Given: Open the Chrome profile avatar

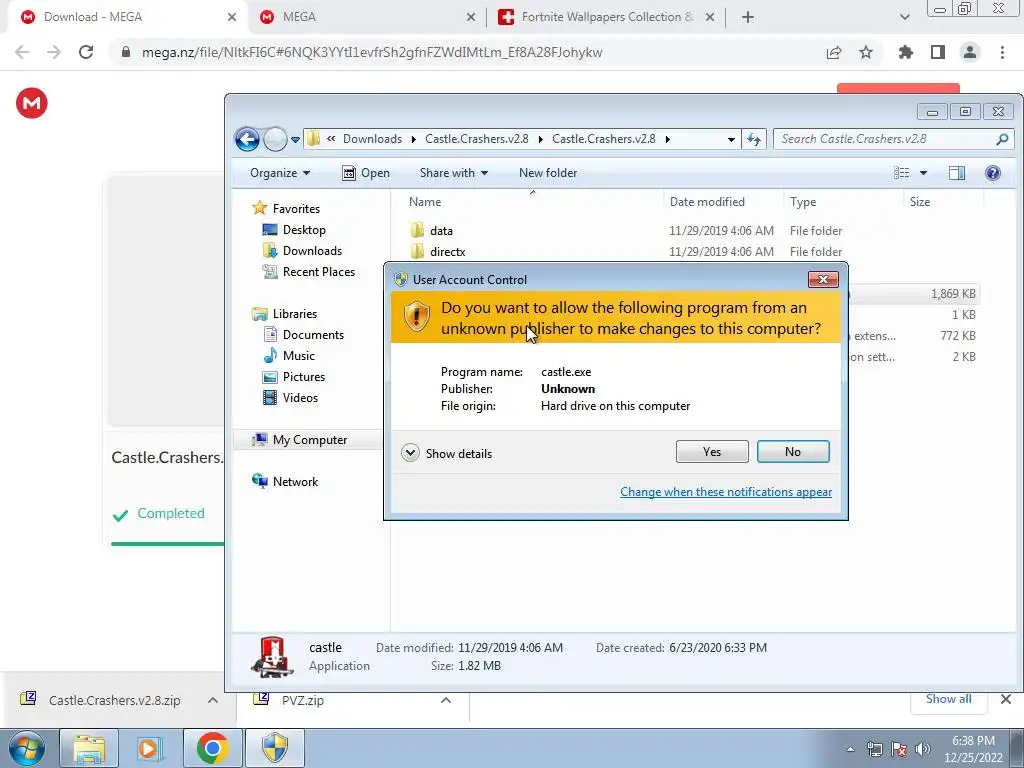Looking at the screenshot, I should (970, 52).
